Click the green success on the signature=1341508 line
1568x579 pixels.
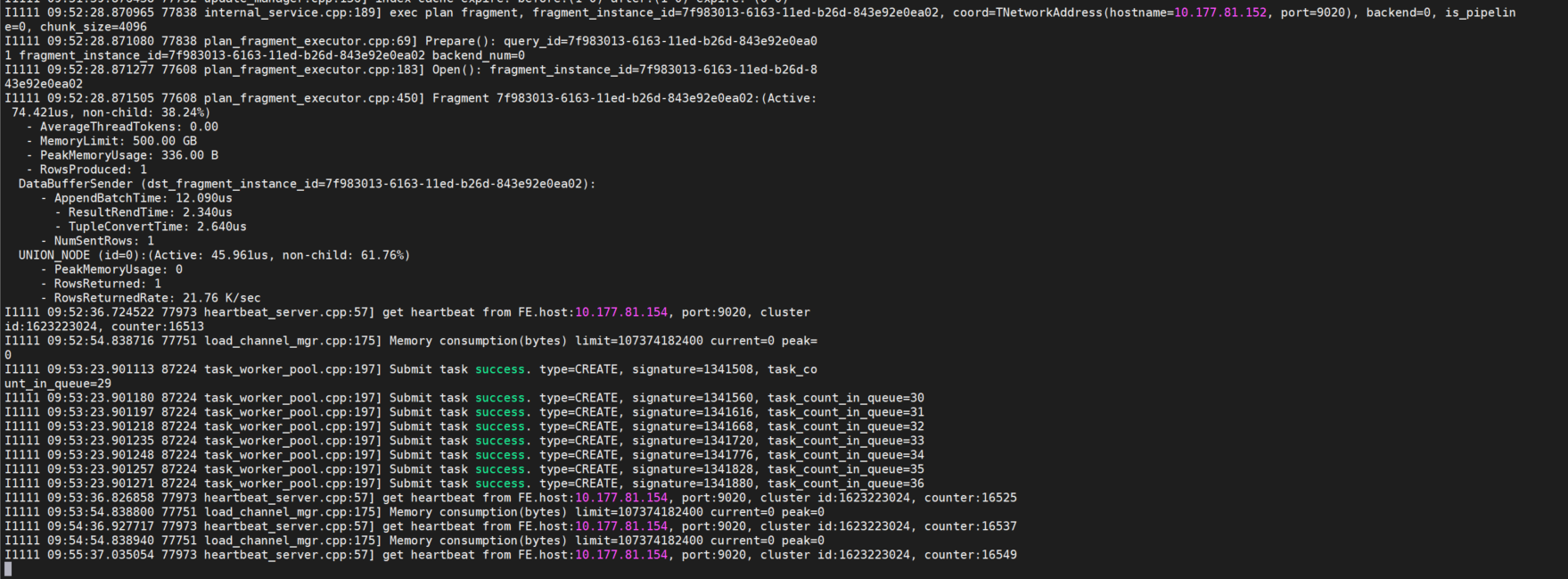[499, 369]
